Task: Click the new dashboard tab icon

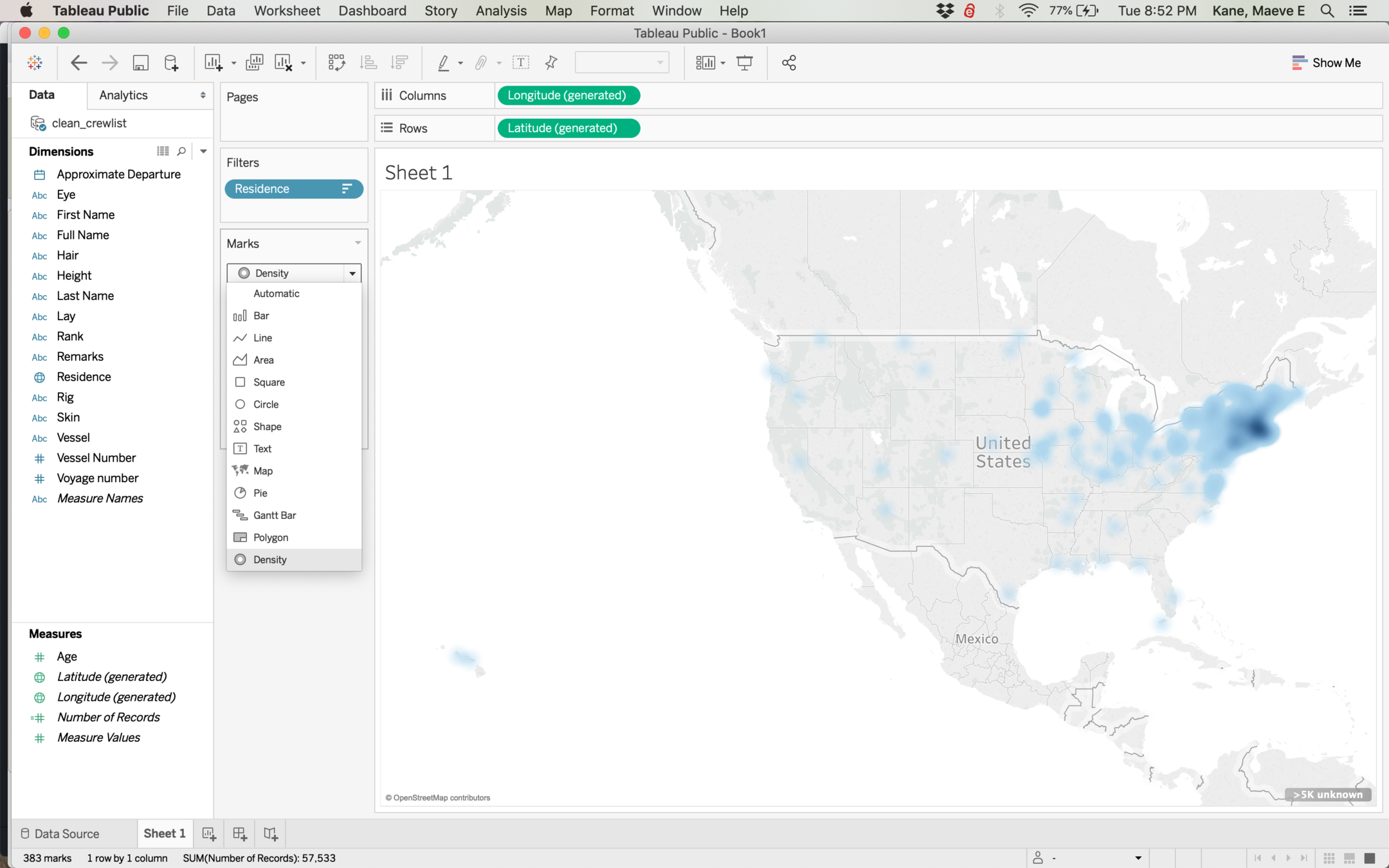Action: [240, 833]
